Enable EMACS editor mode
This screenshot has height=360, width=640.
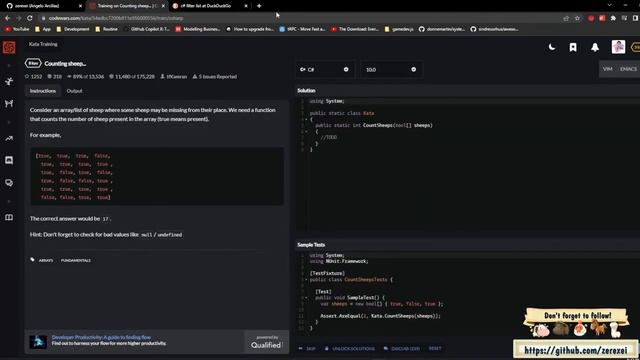628,69
